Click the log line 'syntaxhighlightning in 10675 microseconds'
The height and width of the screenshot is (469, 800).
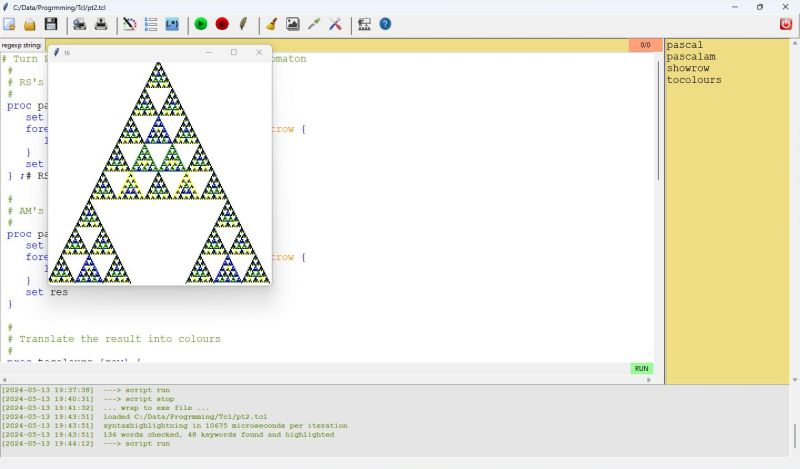225,426
